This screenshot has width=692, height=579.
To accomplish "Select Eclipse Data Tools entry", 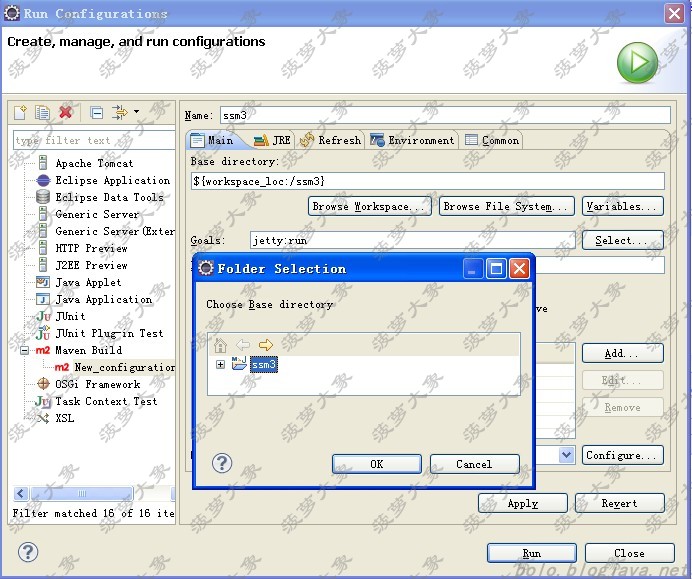I will pyautogui.click(x=109, y=197).
